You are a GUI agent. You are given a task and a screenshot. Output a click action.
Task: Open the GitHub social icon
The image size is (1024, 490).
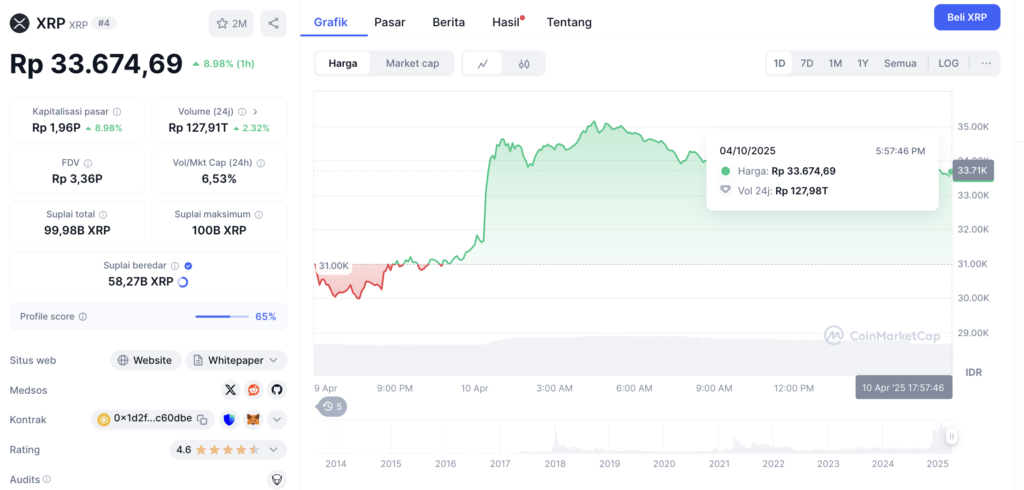[277, 390]
